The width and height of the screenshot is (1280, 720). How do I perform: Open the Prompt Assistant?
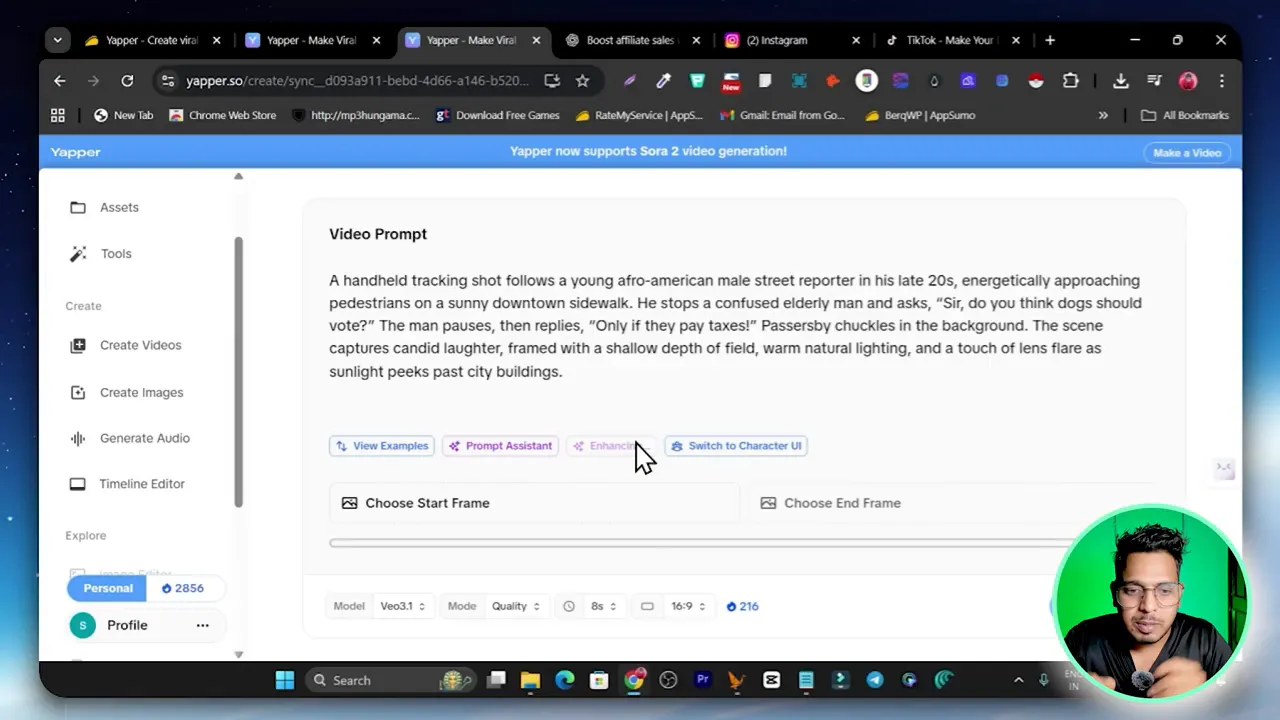point(500,445)
